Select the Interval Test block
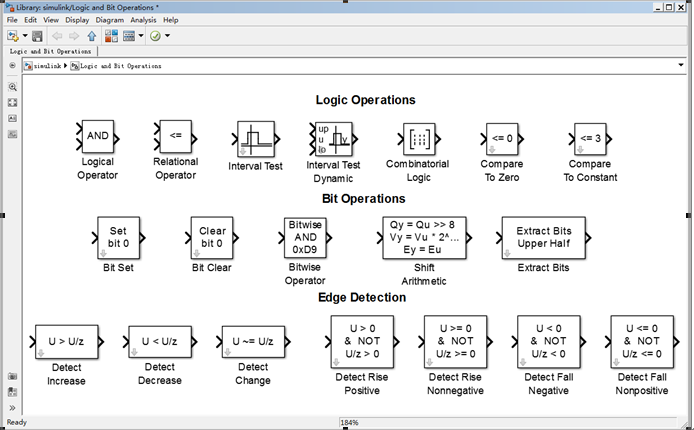Screen dimensions: 694x430 (x=256, y=139)
